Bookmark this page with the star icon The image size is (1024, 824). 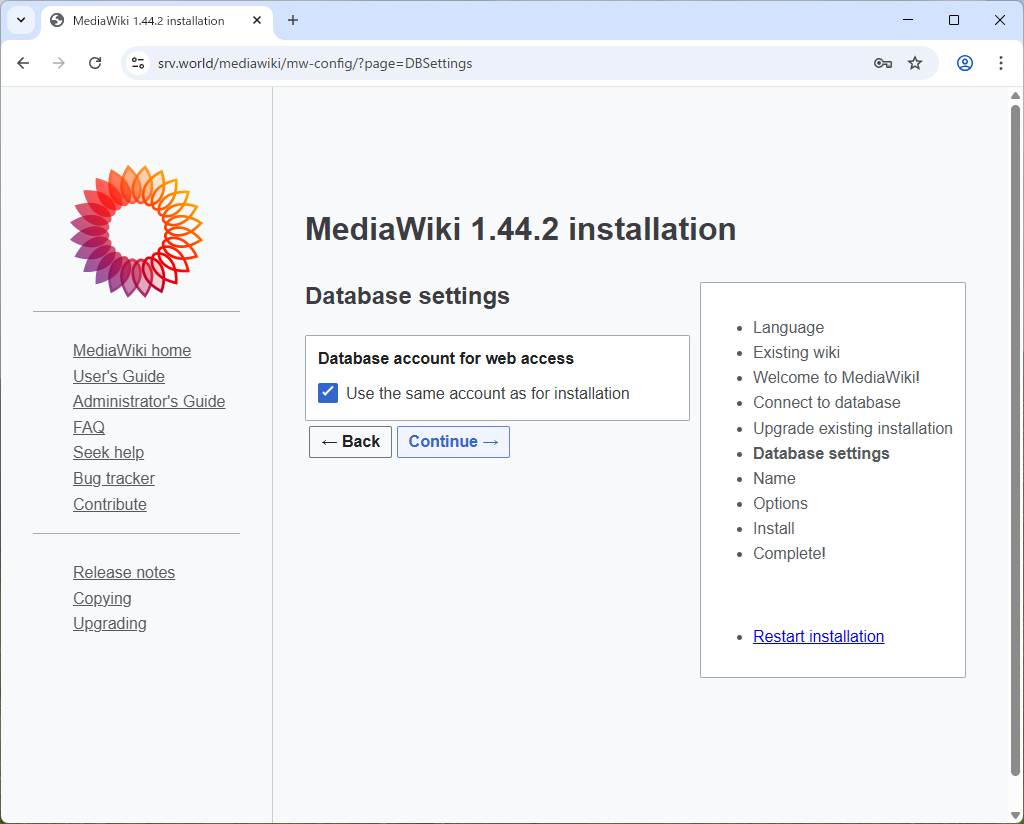coord(915,63)
